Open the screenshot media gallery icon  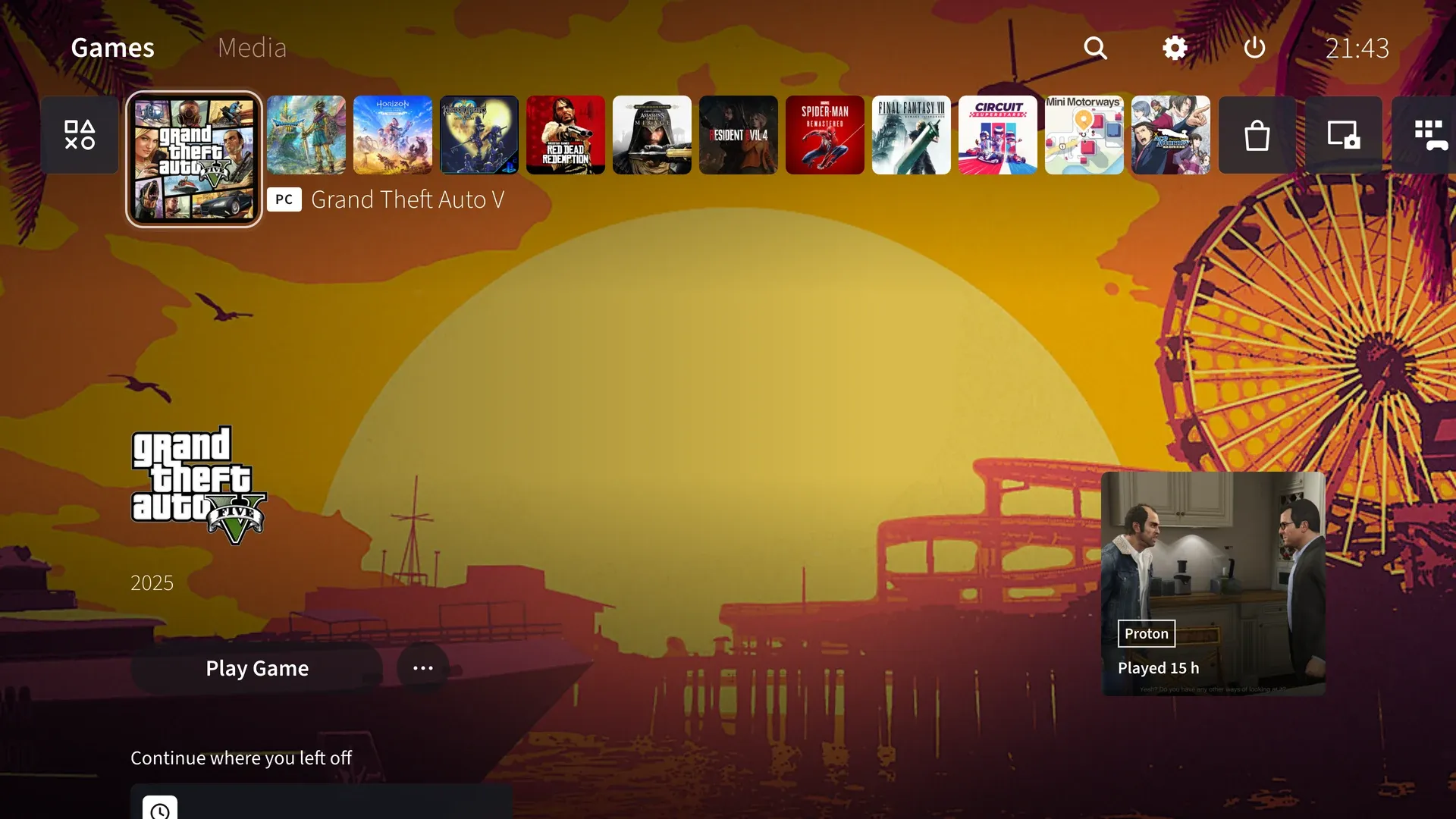point(1344,135)
